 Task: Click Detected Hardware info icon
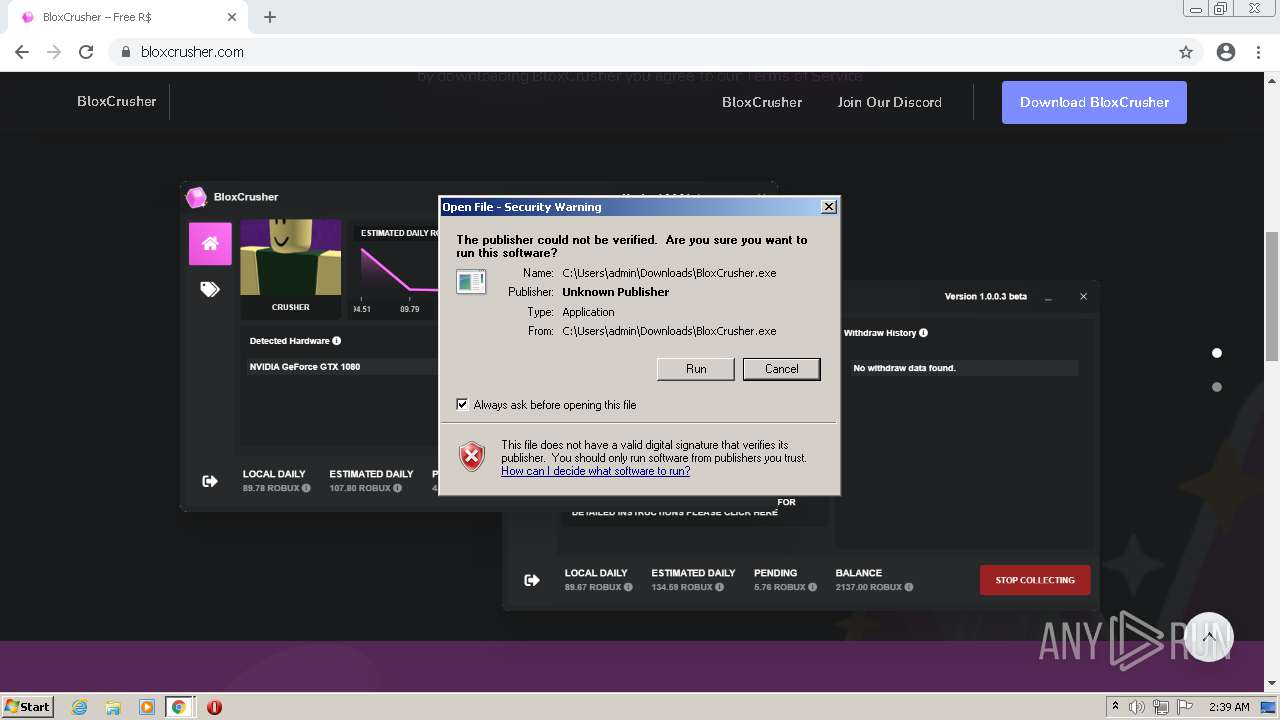point(337,341)
